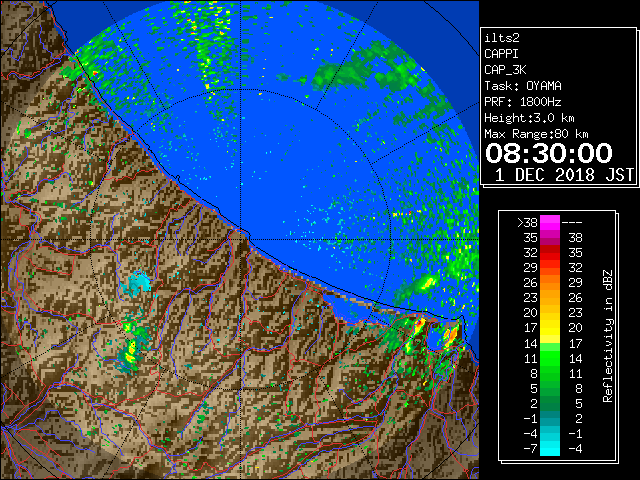Click the 'CAPPI' product label
Image resolution: width=640 pixels, height=480 pixels.
tap(501, 54)
